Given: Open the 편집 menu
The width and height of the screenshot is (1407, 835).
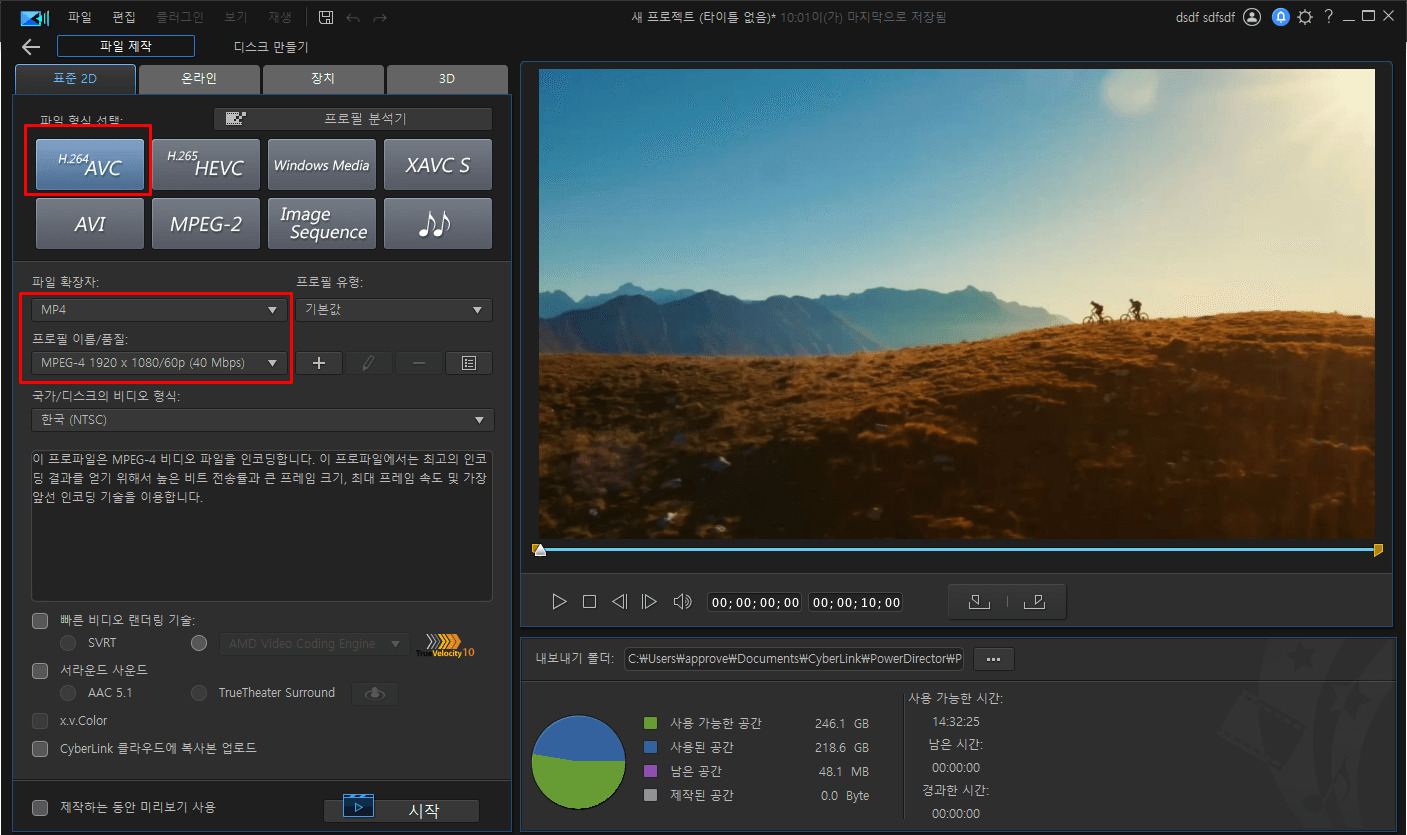Looking at the screenshot, I should (x=124, y=17).
